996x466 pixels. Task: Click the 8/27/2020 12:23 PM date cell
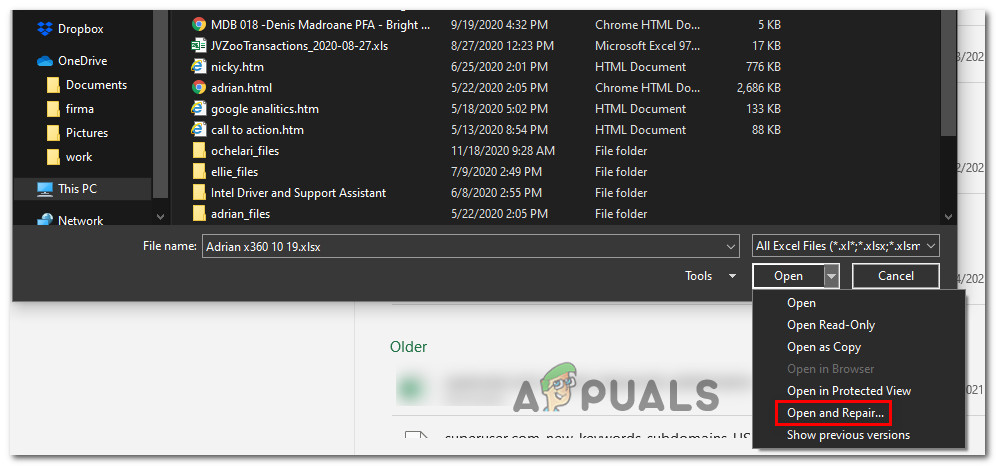(502, 46)
